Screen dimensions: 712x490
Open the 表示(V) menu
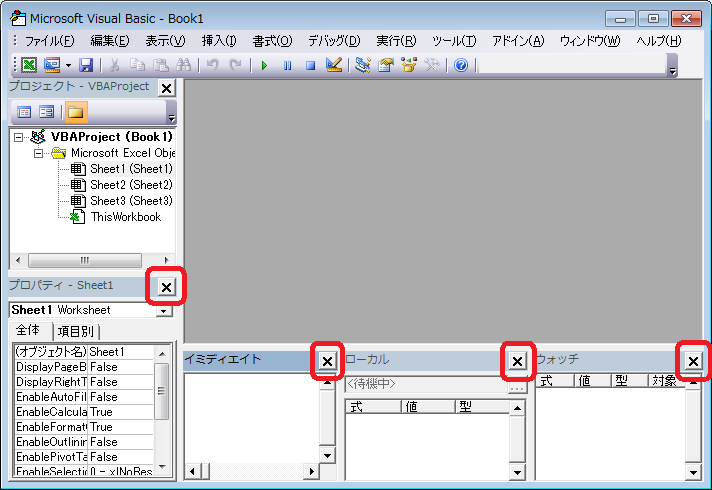(165, 41)
